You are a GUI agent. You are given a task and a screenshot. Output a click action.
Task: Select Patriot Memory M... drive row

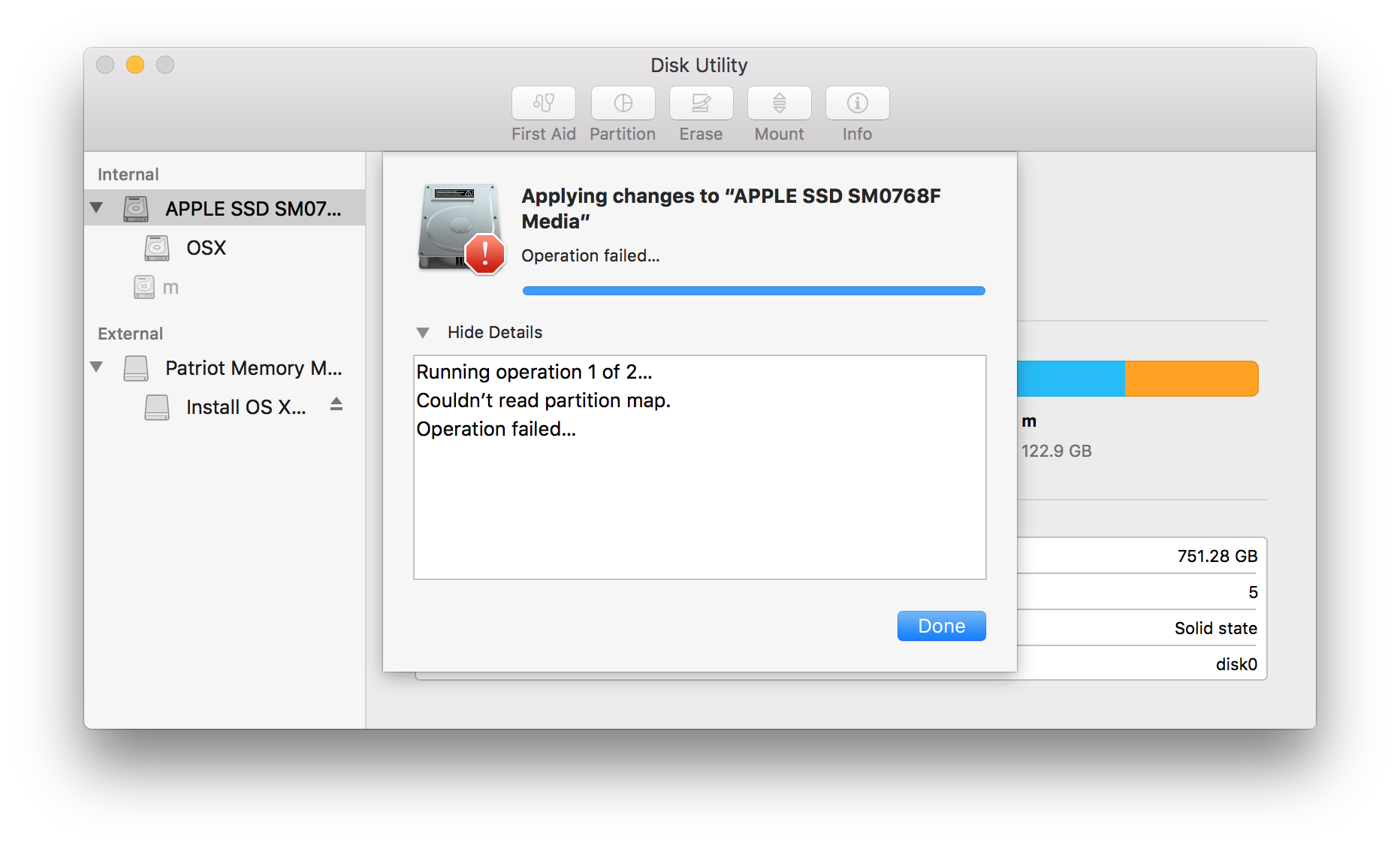point(225,368)
